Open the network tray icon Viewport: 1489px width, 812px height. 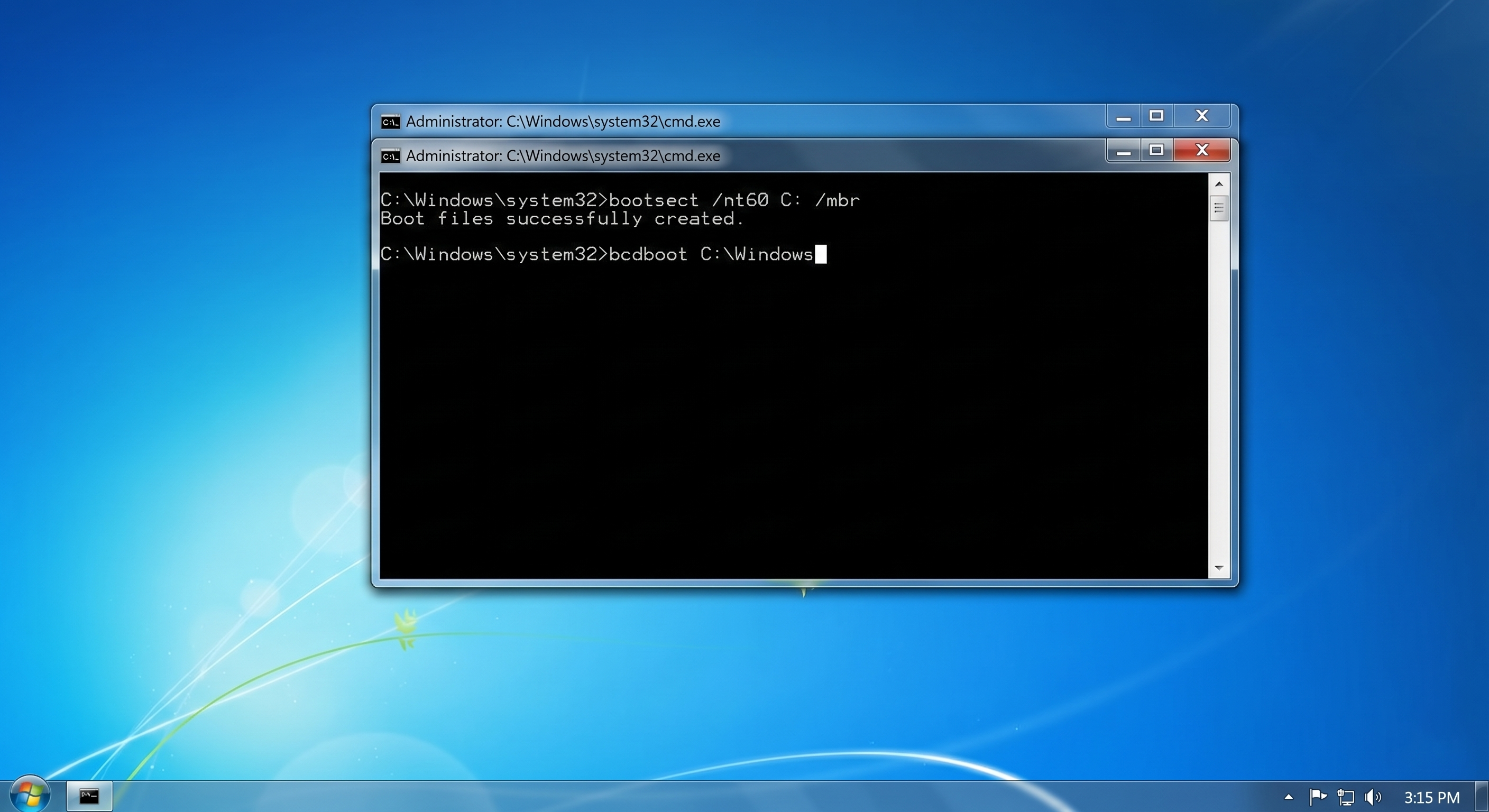1346,798
